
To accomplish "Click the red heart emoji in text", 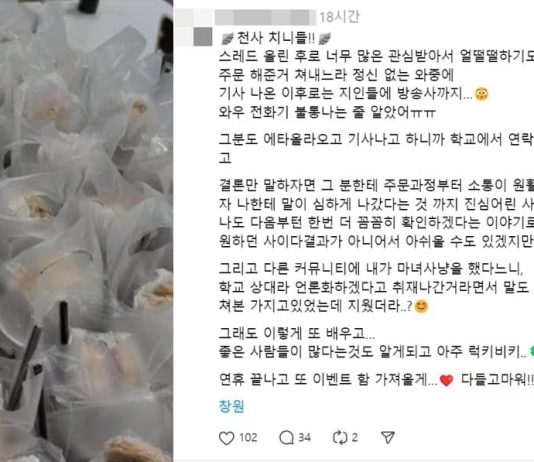I will (446, 380).
